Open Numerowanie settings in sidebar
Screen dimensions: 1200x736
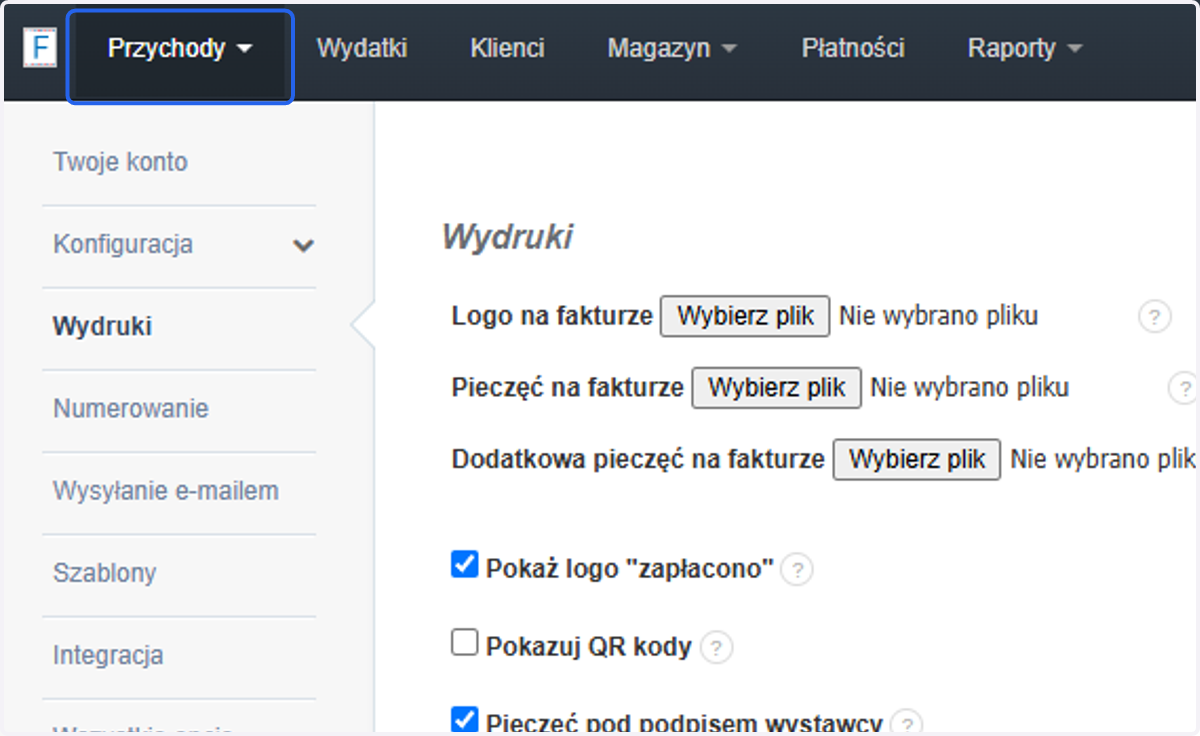[x=131, y=409]
